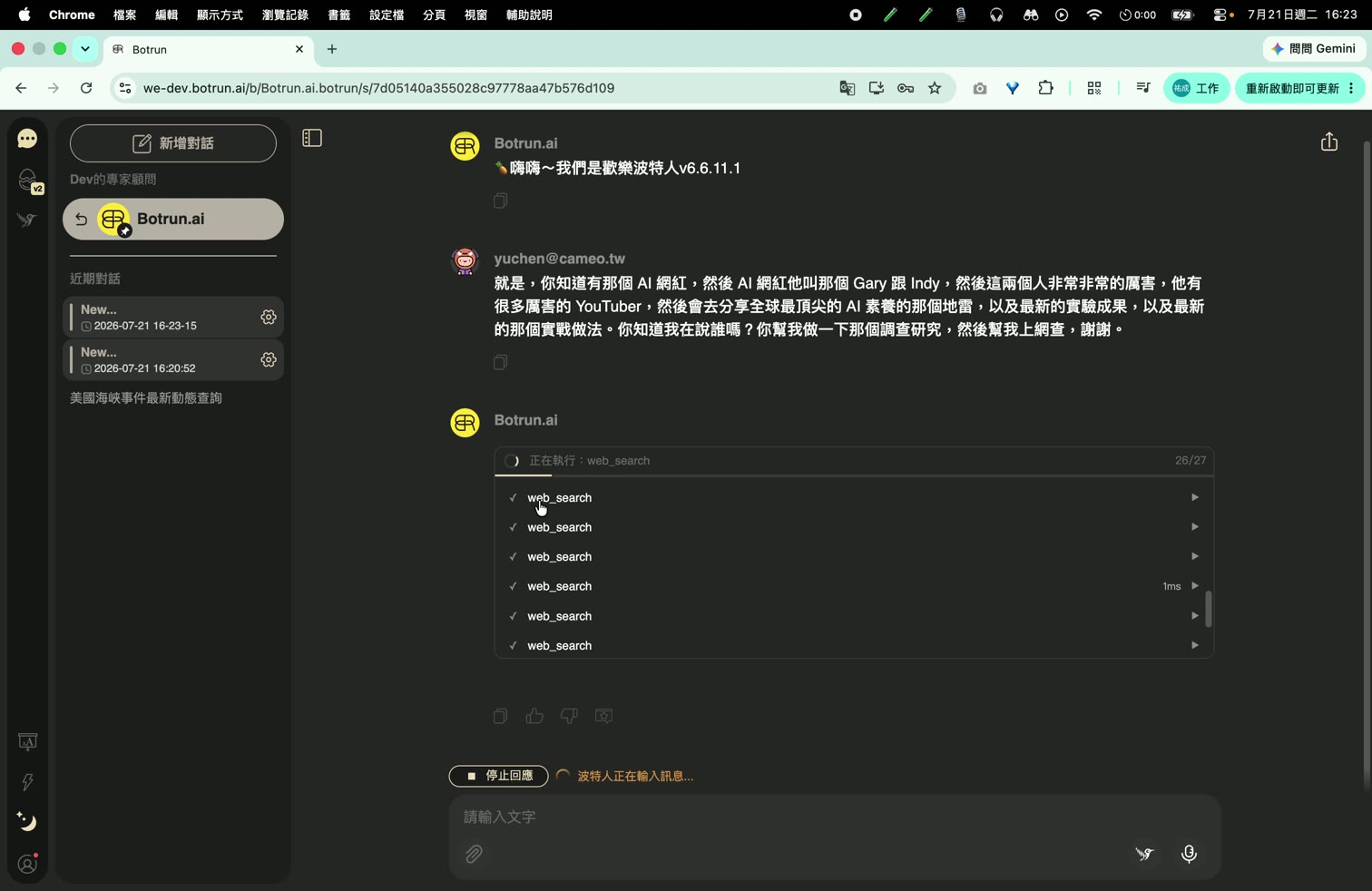Click the thumbs up icon
1372x891 pixels.
pos(534,716)
